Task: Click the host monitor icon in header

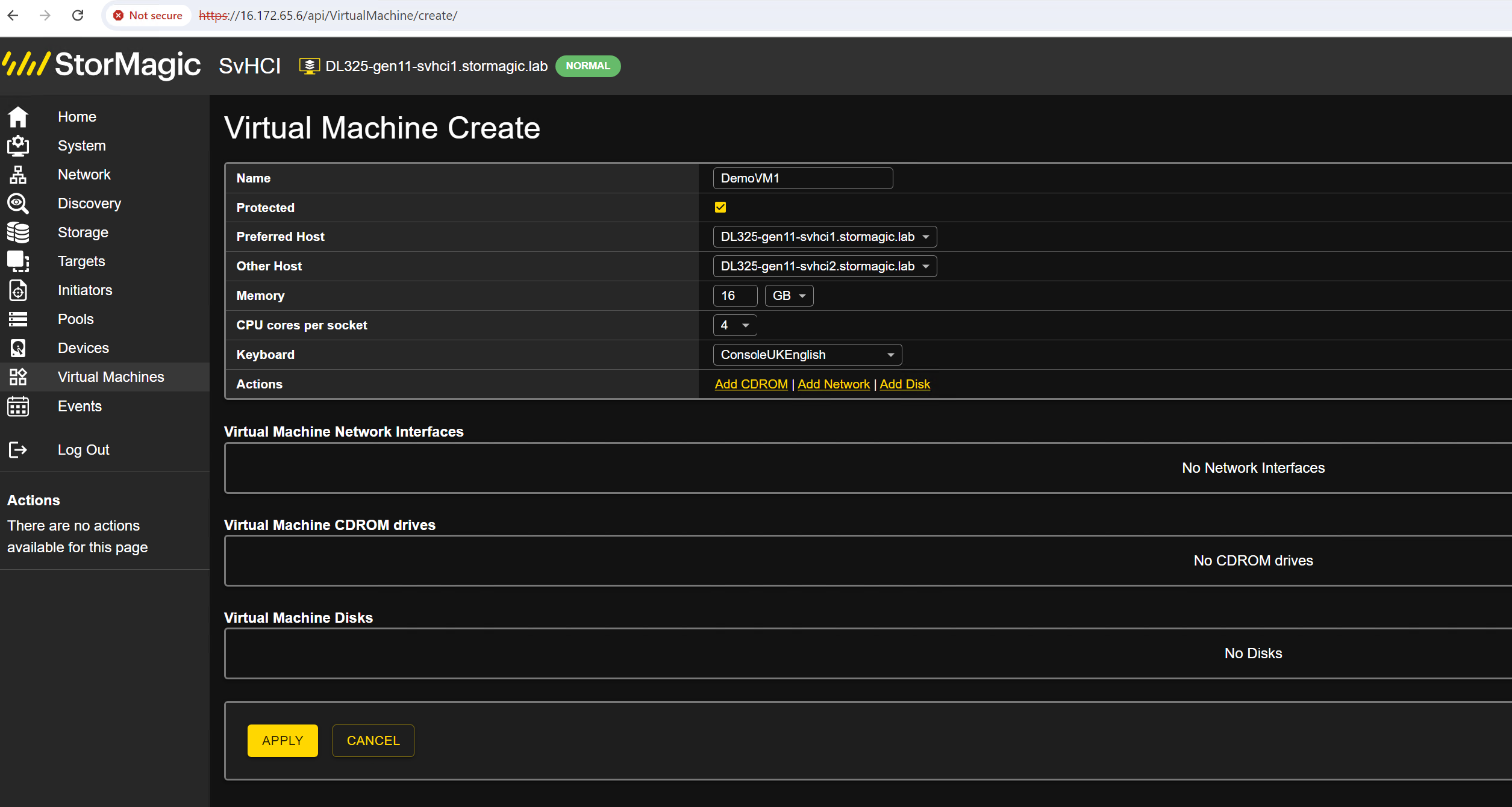Action: 310,66
